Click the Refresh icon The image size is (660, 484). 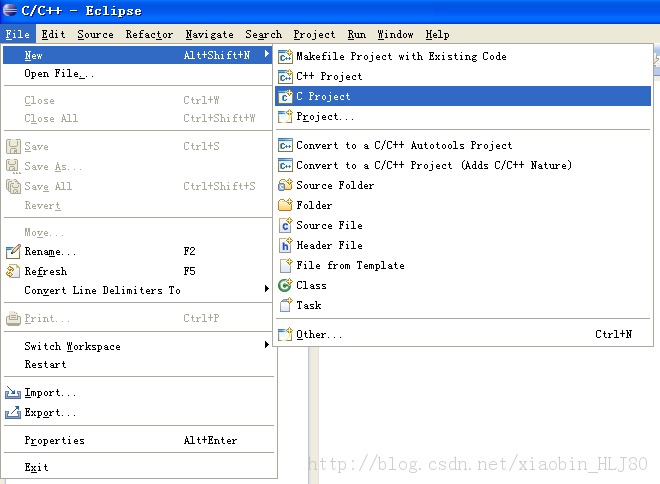pyautogui.click(x=13, y=271)
